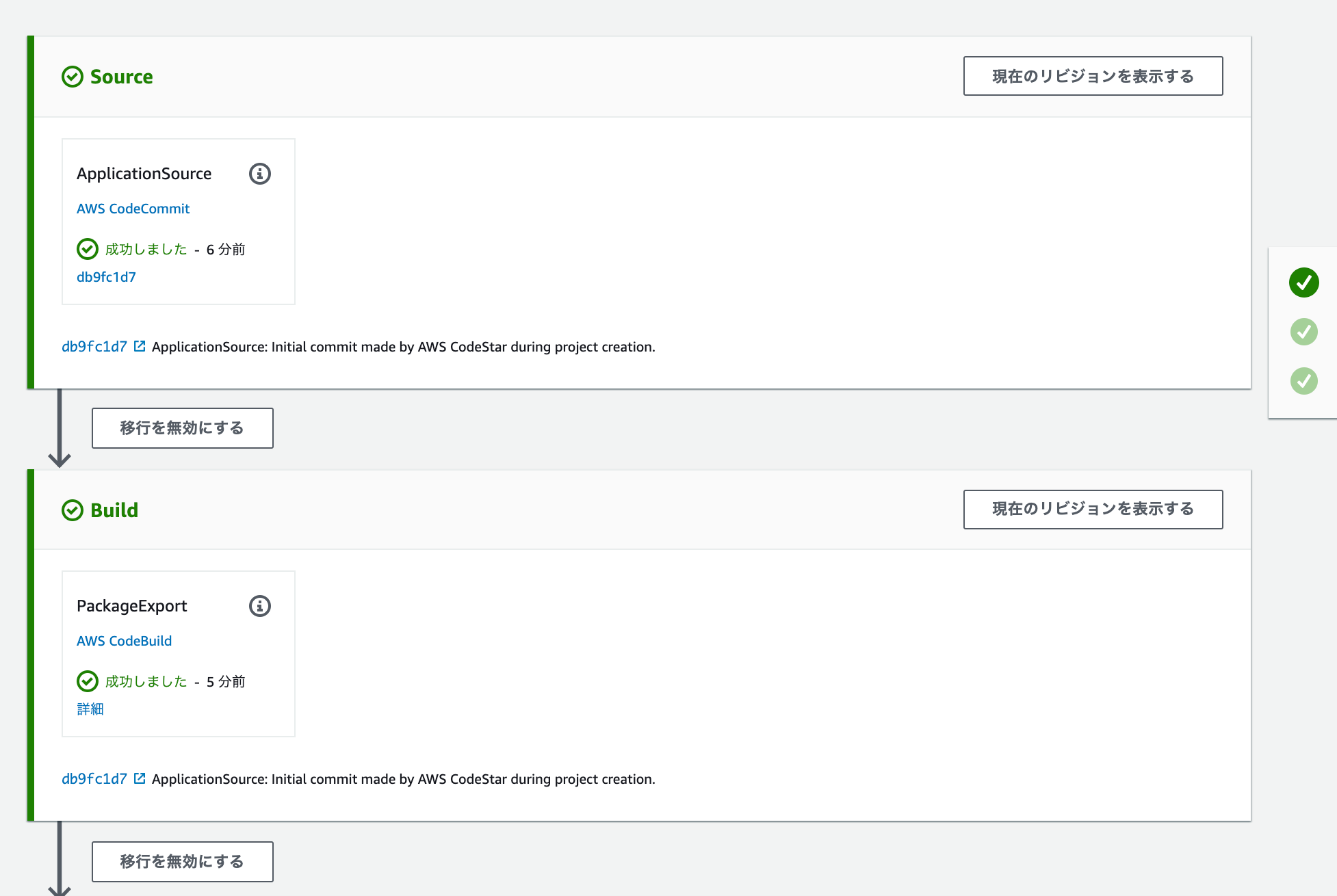Open AWS CodeBuild provider link
This screenshot has width=1337, height=896.
click(x=124, y=641)
